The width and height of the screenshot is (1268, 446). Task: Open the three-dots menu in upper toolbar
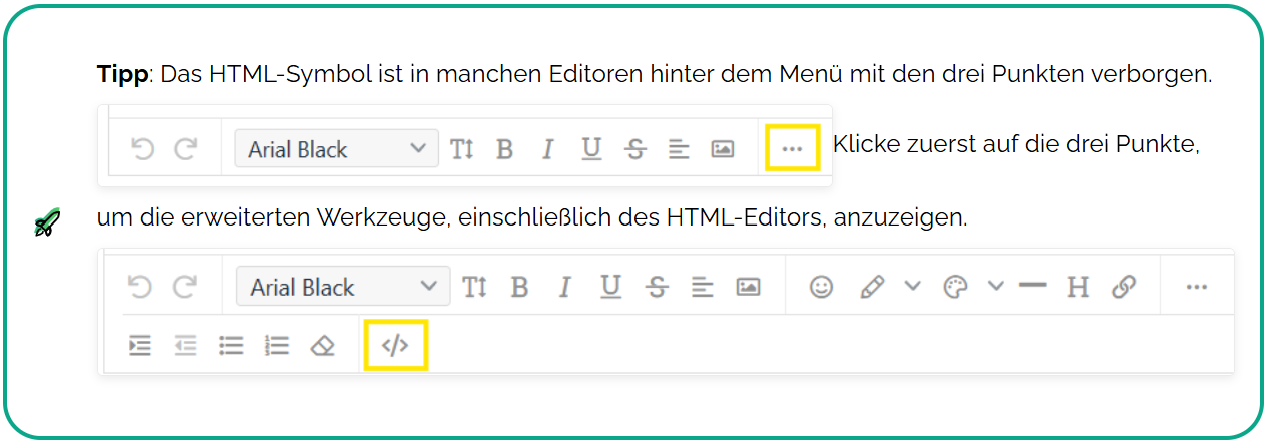792,148
